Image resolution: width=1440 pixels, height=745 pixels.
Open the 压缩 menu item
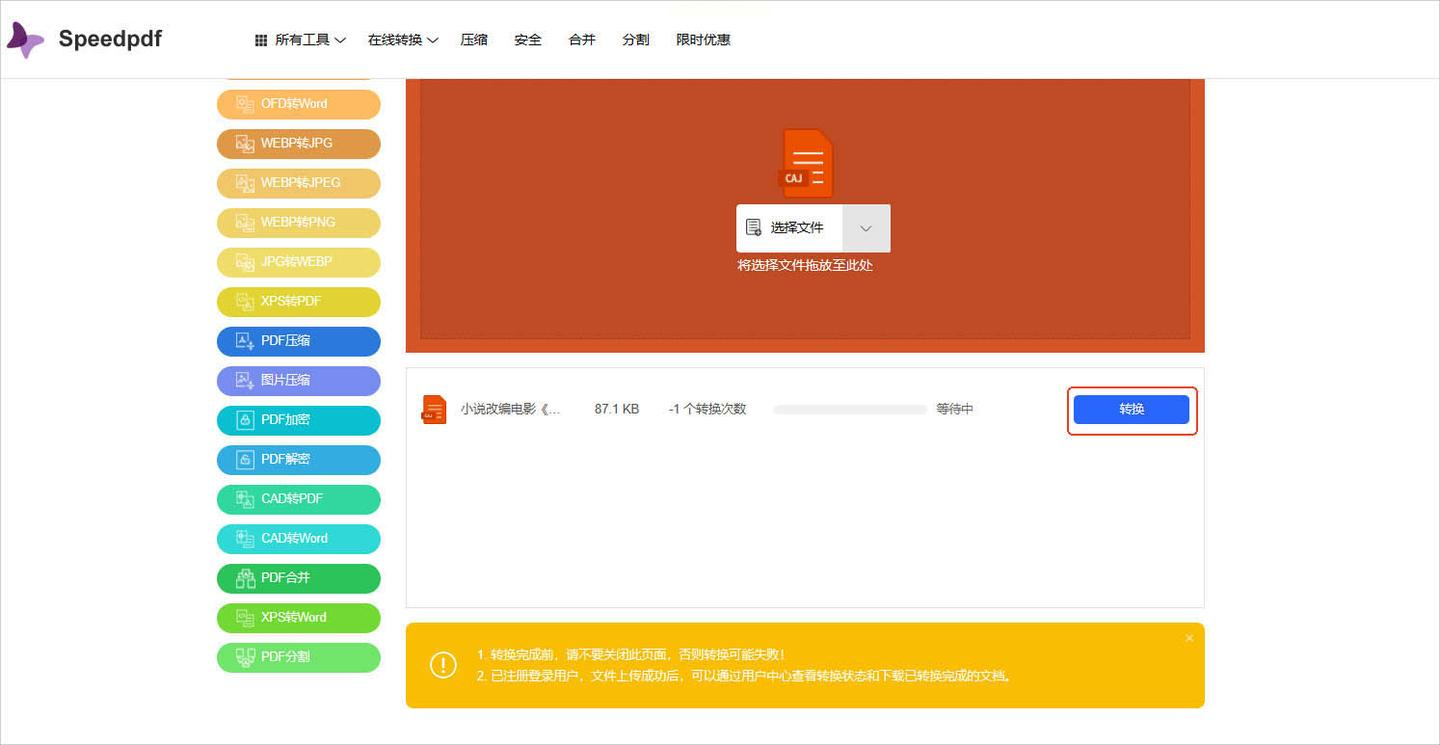point(474,40)
